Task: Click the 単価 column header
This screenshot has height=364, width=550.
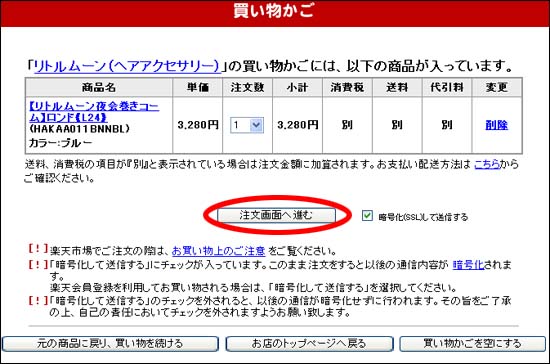Action: click(x=197, y=87)
